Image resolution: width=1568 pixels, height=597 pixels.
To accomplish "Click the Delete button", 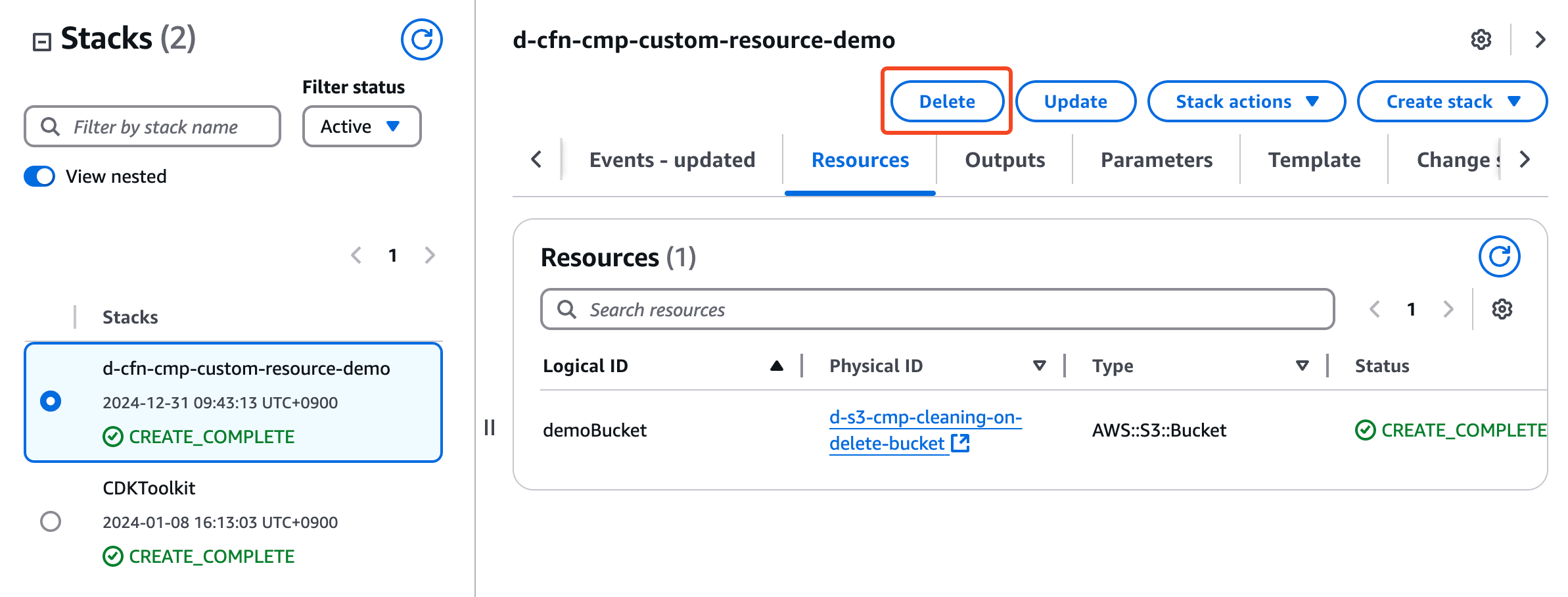I will pyautogui.click(x=946, y=101).
